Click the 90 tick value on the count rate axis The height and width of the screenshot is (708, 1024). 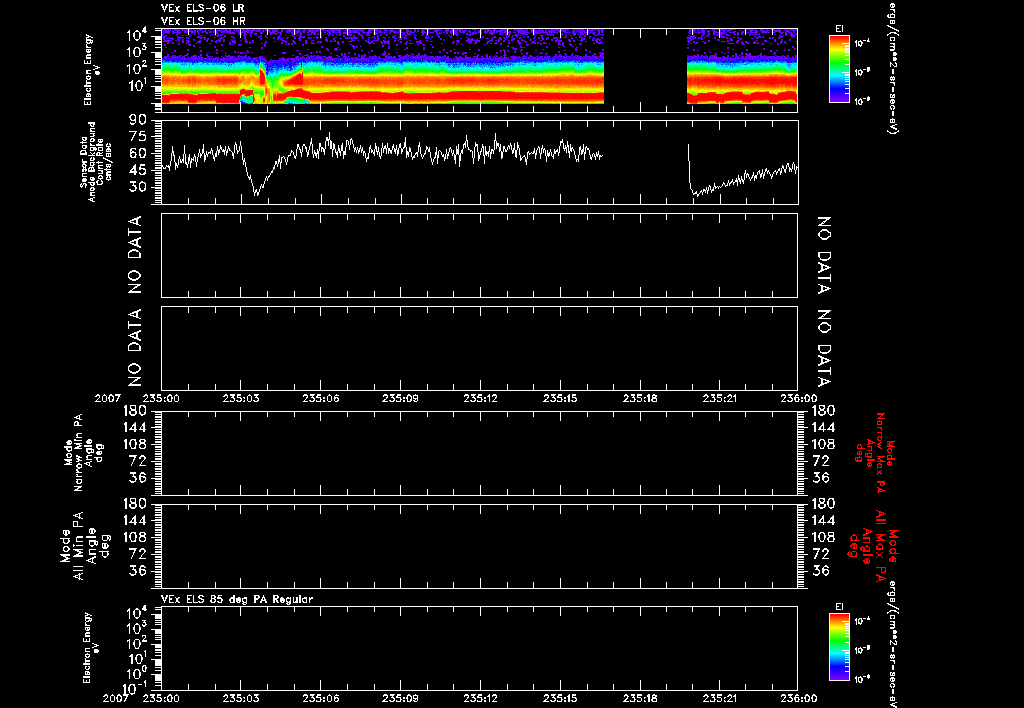coord(138,120)
